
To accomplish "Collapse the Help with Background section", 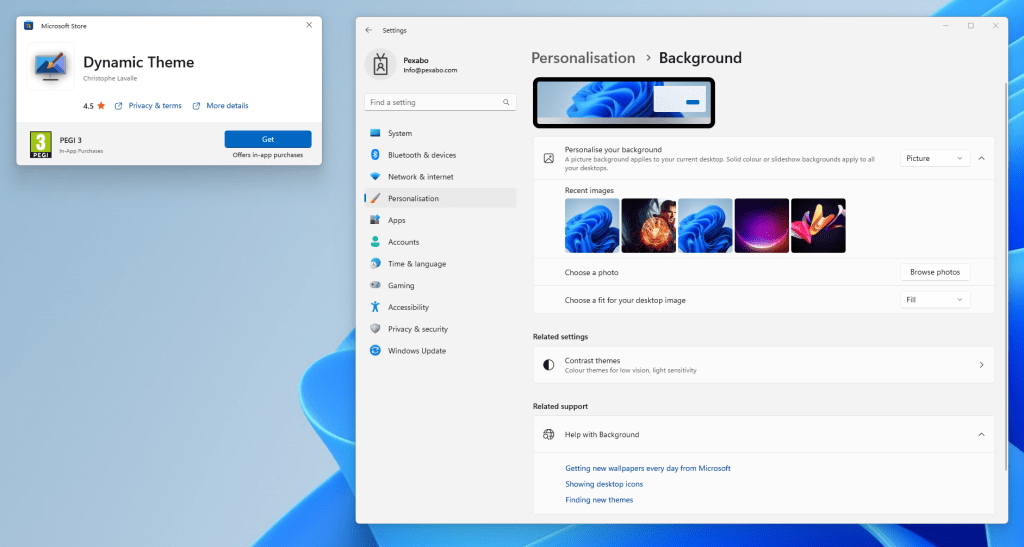I will point(982,434).
